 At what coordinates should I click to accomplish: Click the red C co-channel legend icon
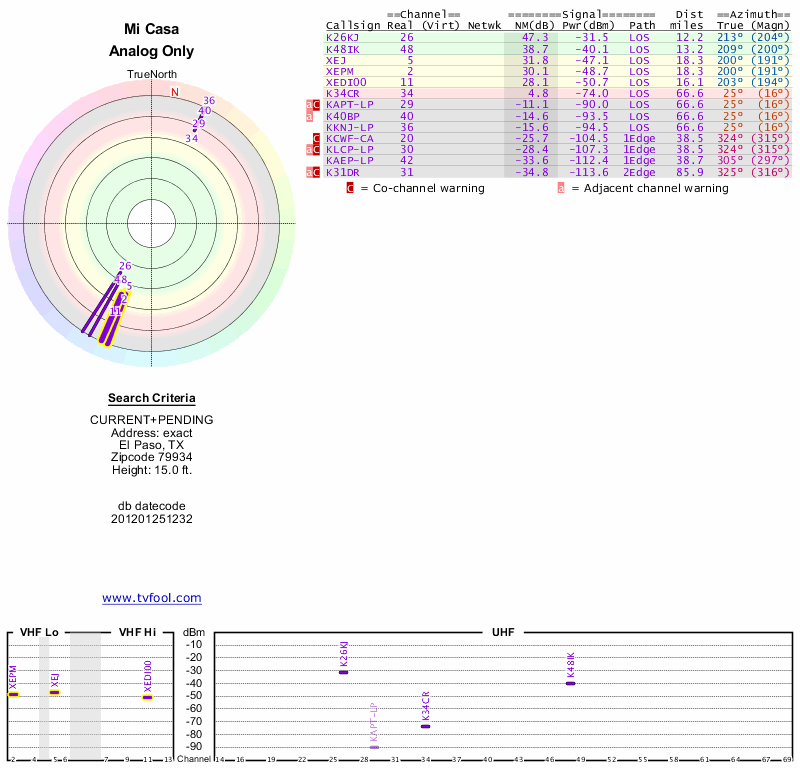tap(350, 188)
